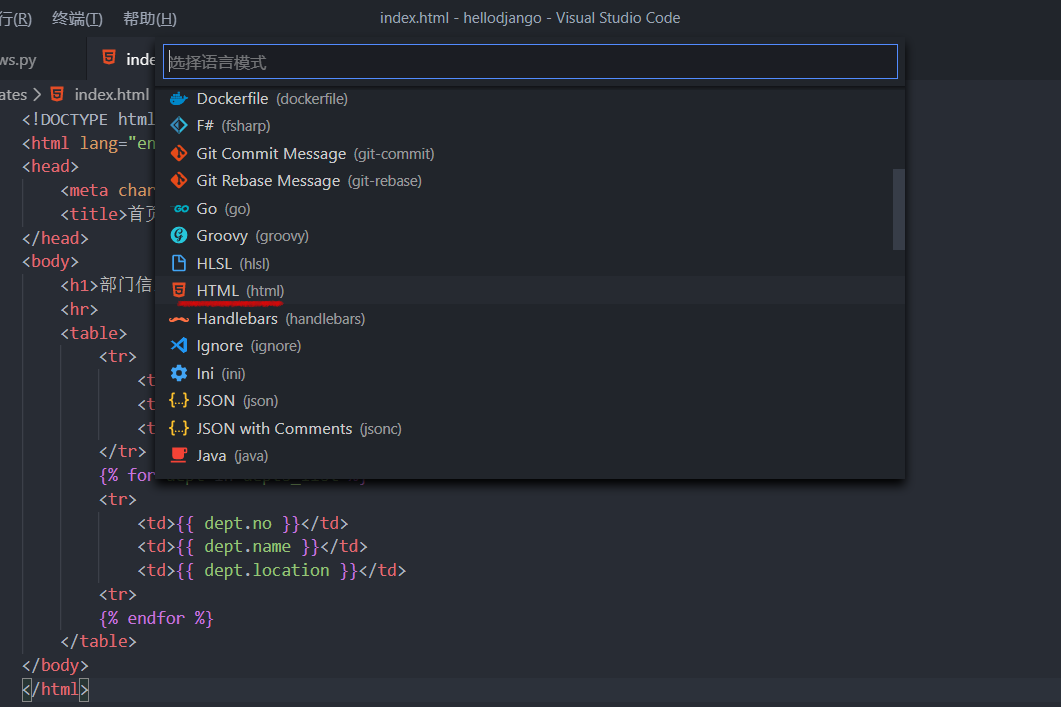Open the 运行(R) menu
1061x707 pixels.
coord(16,18)
